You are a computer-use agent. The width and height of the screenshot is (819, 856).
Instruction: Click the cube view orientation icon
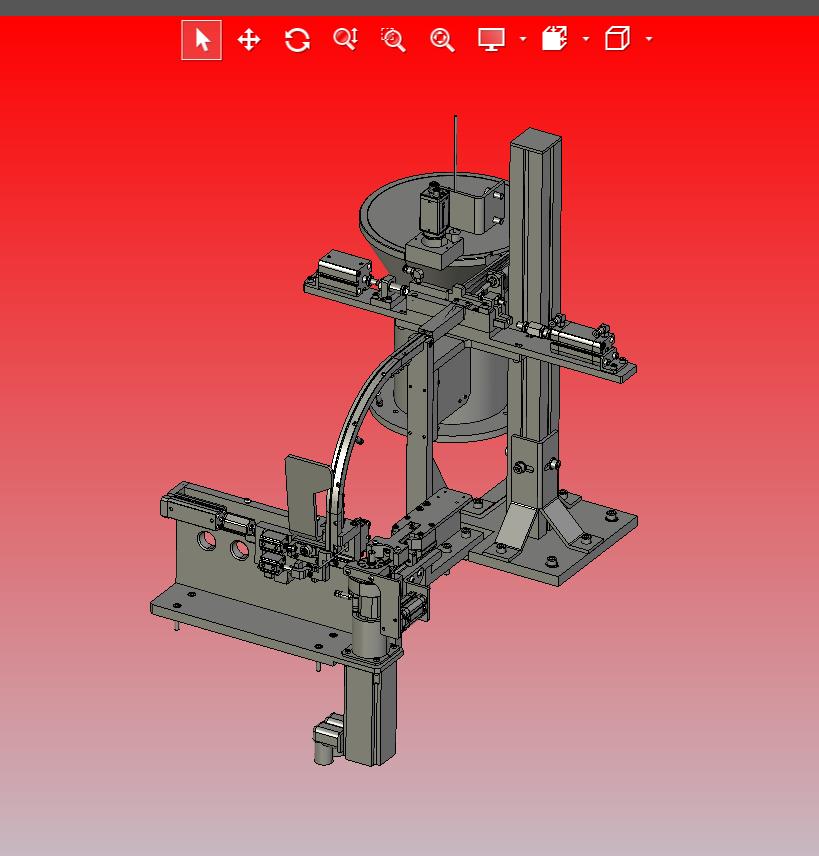pyautogui.click(x=618, y=39)
